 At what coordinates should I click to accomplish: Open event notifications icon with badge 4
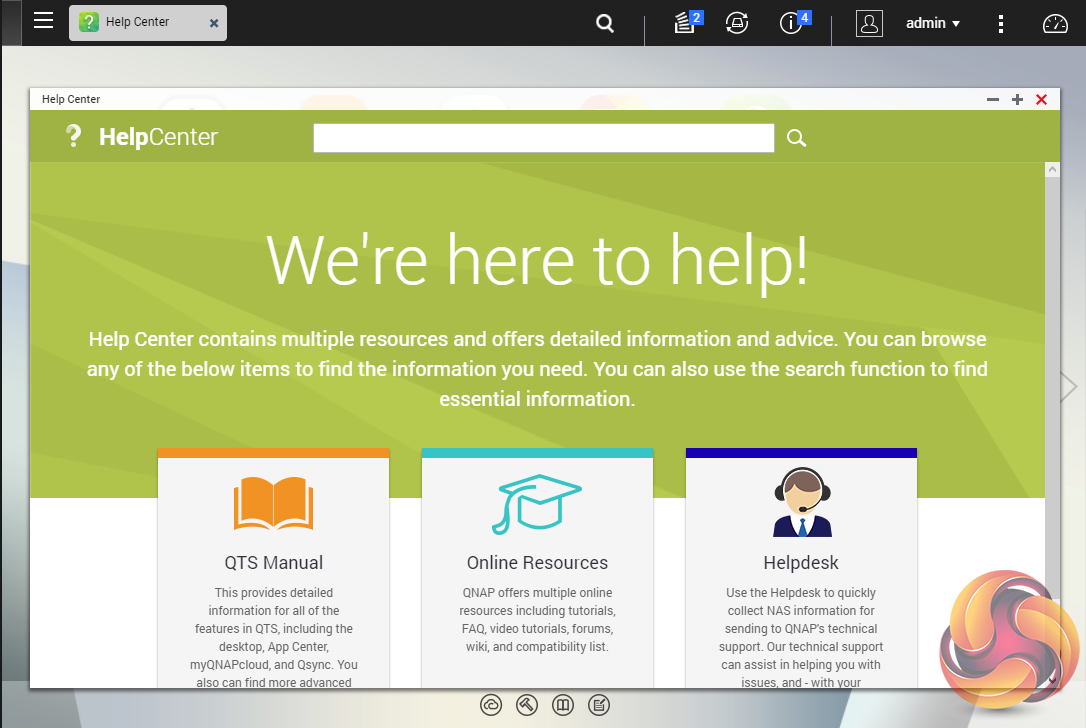[x=794, y=21]
